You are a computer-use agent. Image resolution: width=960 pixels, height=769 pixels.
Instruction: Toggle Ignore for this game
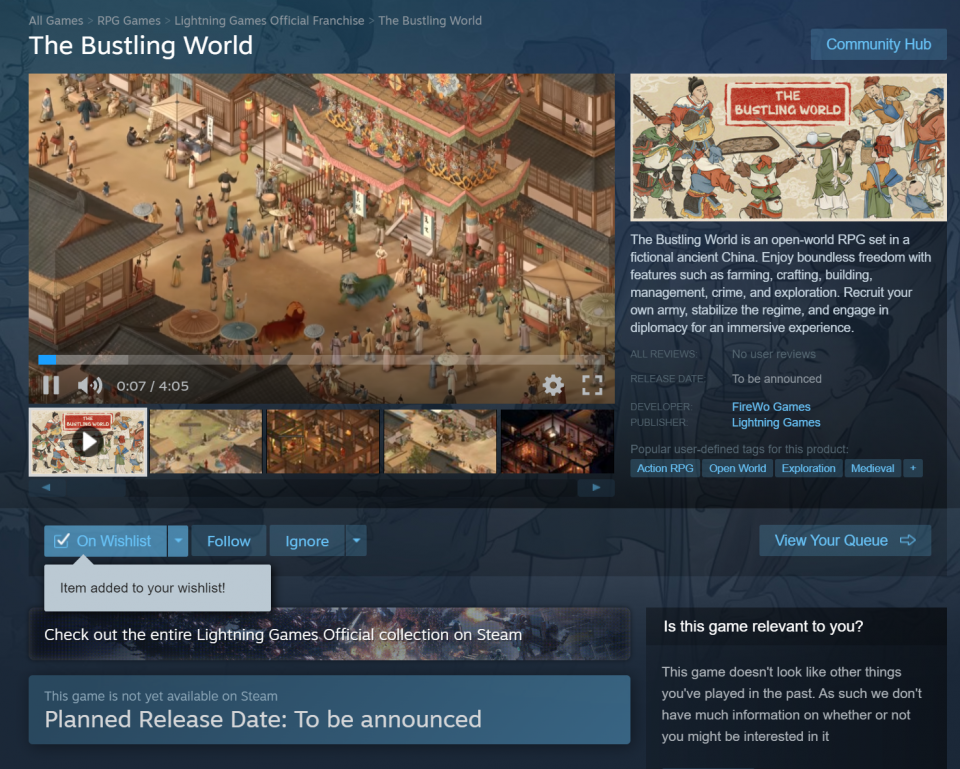click(x=307, y=541)
